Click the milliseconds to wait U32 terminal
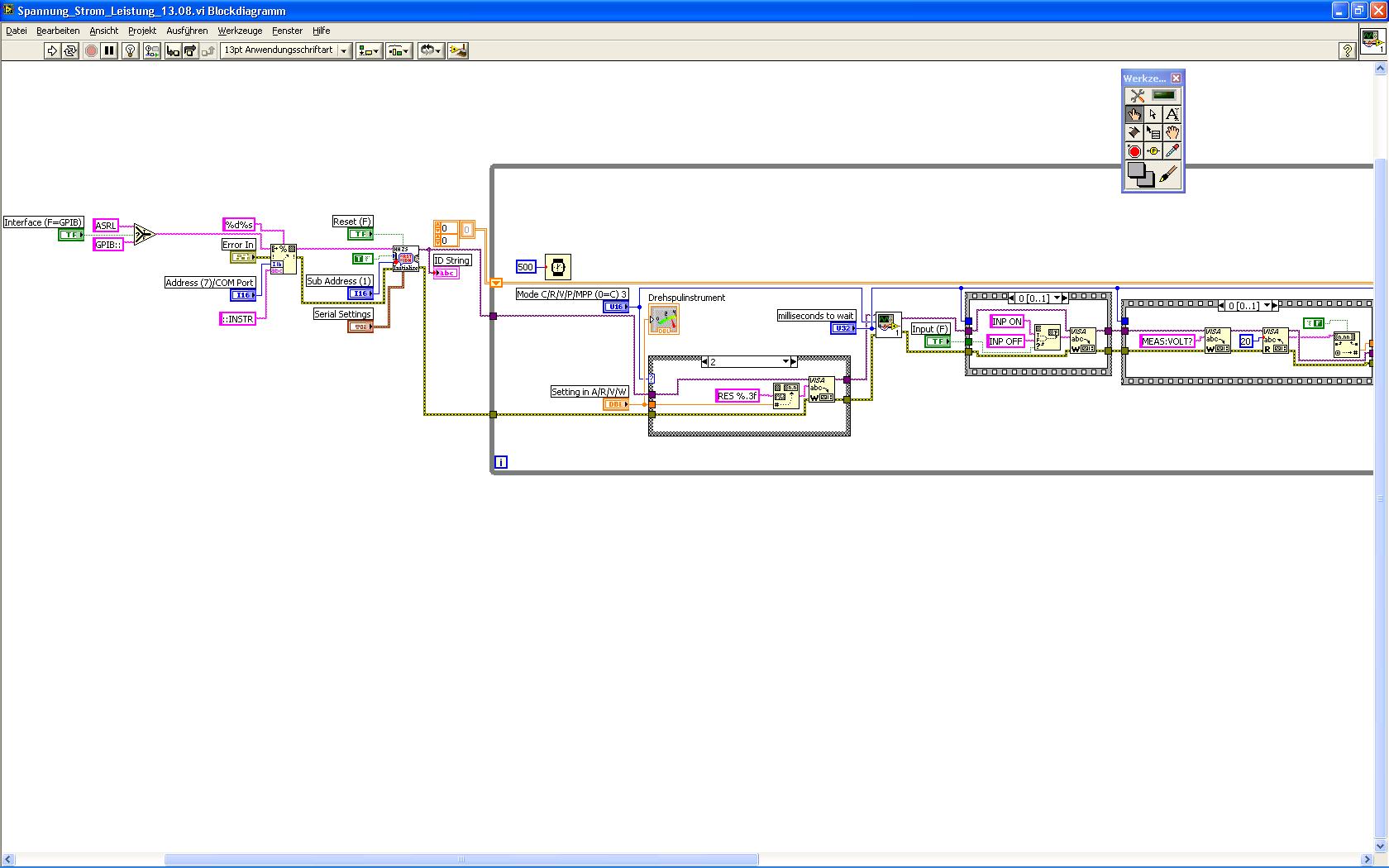 coord(843,328)
